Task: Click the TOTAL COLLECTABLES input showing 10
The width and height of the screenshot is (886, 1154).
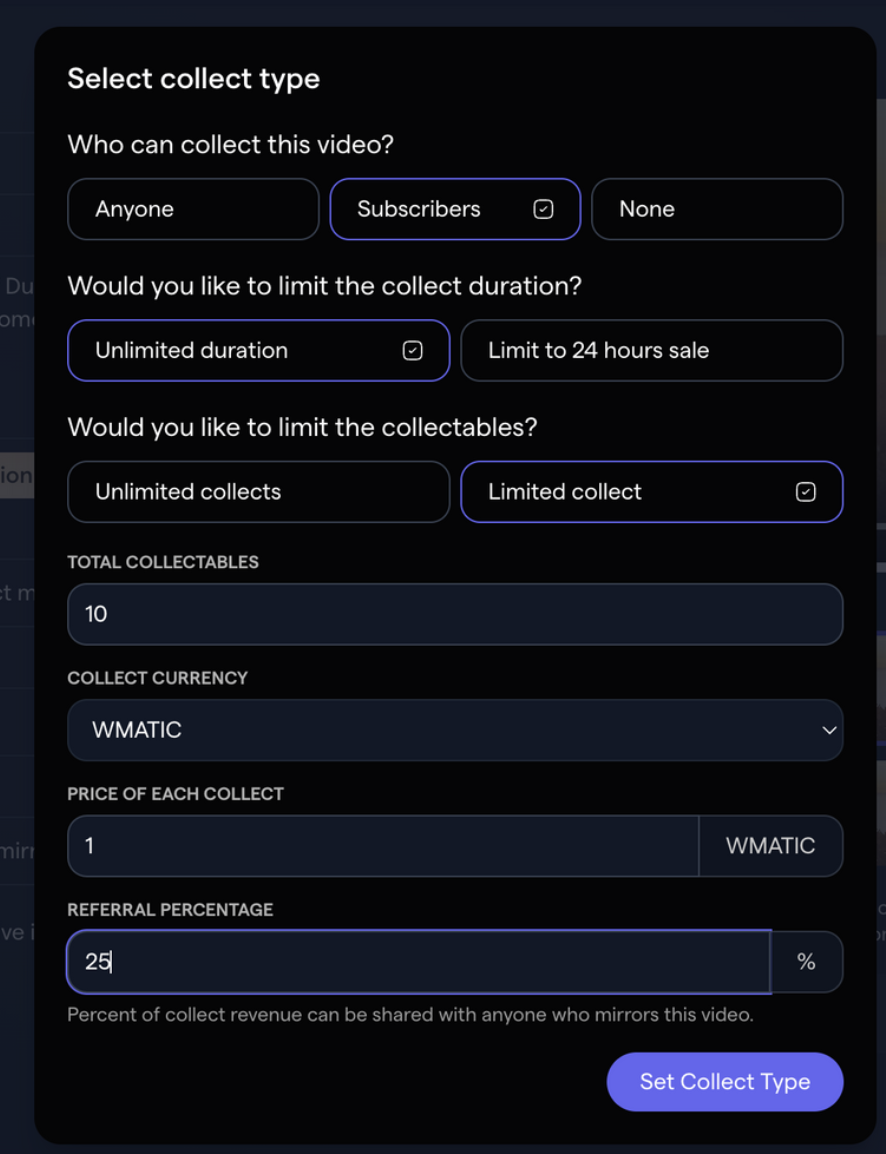Action: (455, 614)
